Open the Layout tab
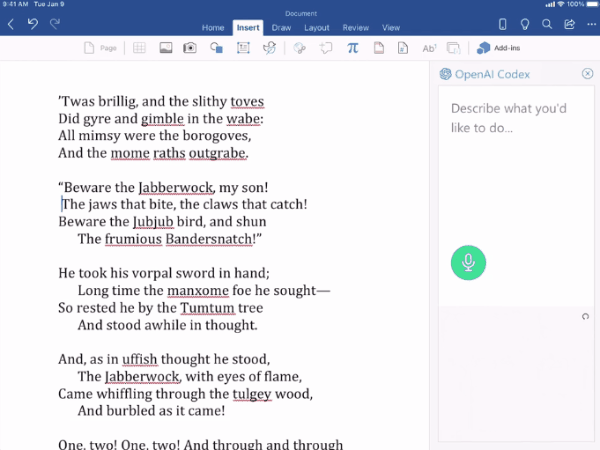The height and width of the screenshot is (450, 600). [317, 28]
